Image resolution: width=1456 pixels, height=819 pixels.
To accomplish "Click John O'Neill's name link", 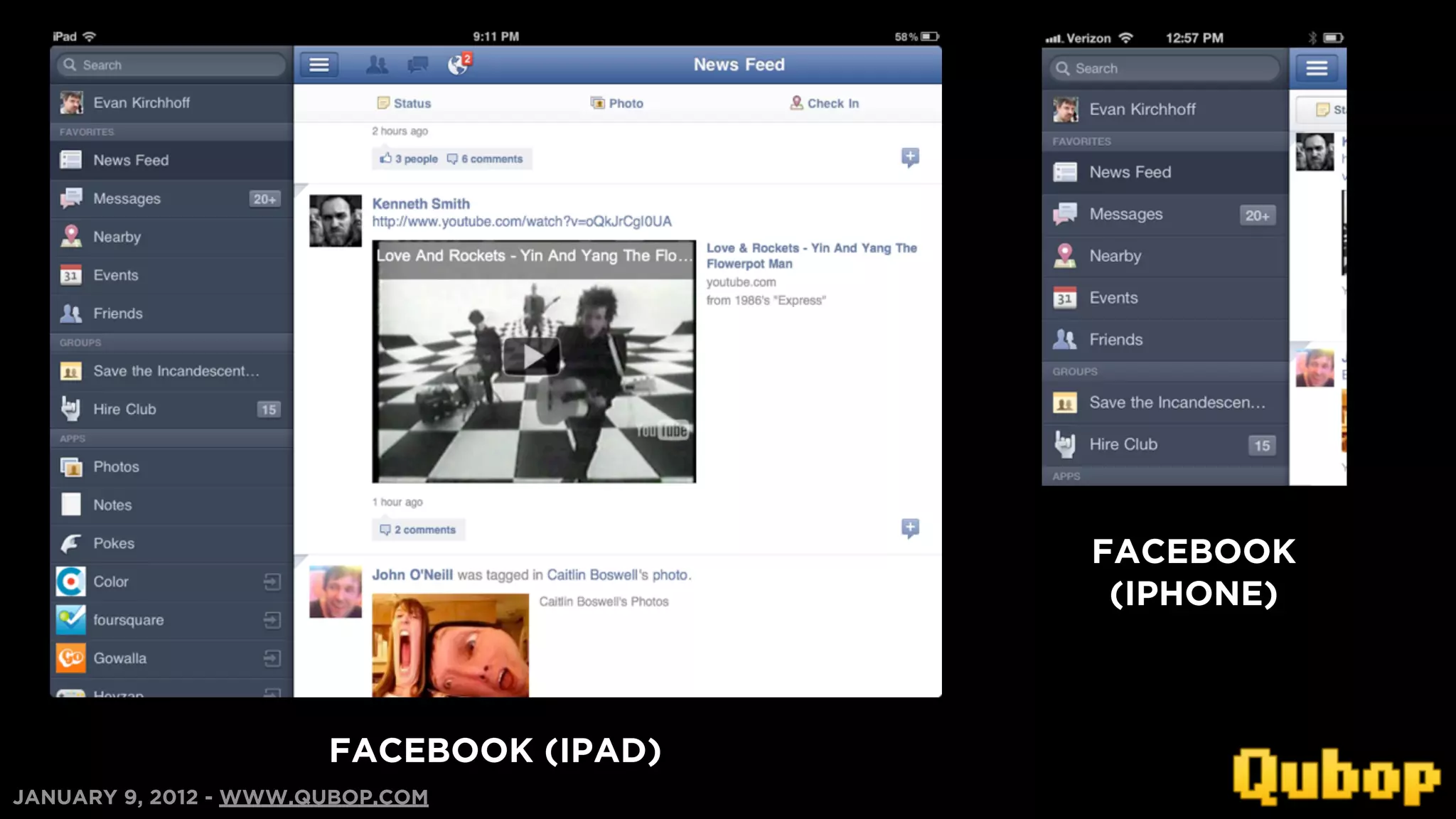I will 412,574.
